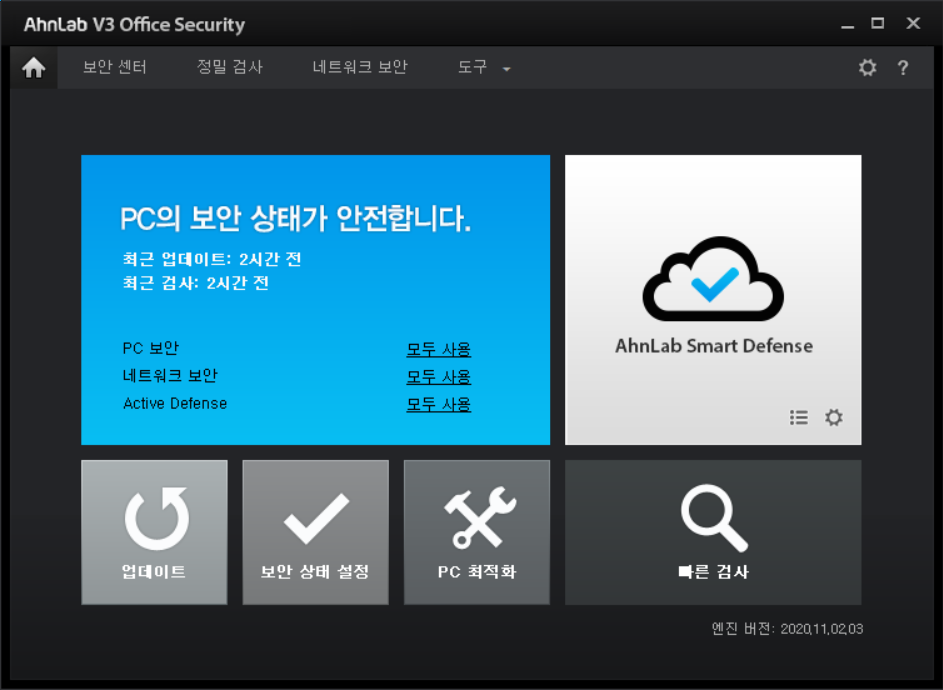Click the checkmark icon on 보안 상태 설정
The width and height of the screenshot is (943, 690).
click(315, 516)
